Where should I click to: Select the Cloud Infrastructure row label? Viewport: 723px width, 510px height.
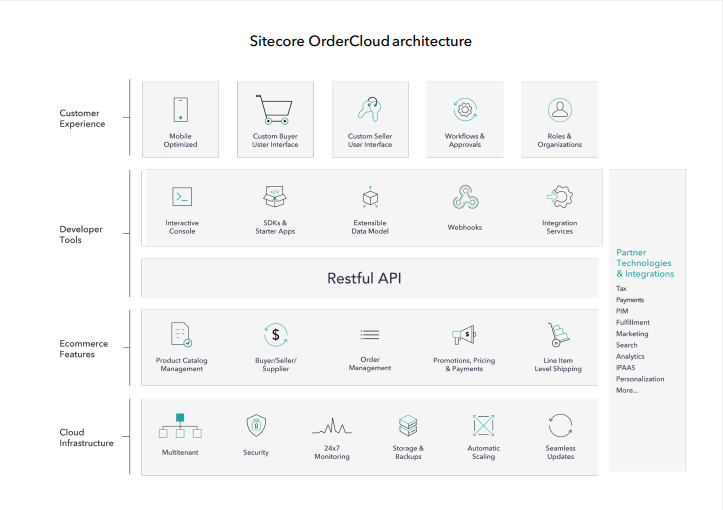point(86,438)
